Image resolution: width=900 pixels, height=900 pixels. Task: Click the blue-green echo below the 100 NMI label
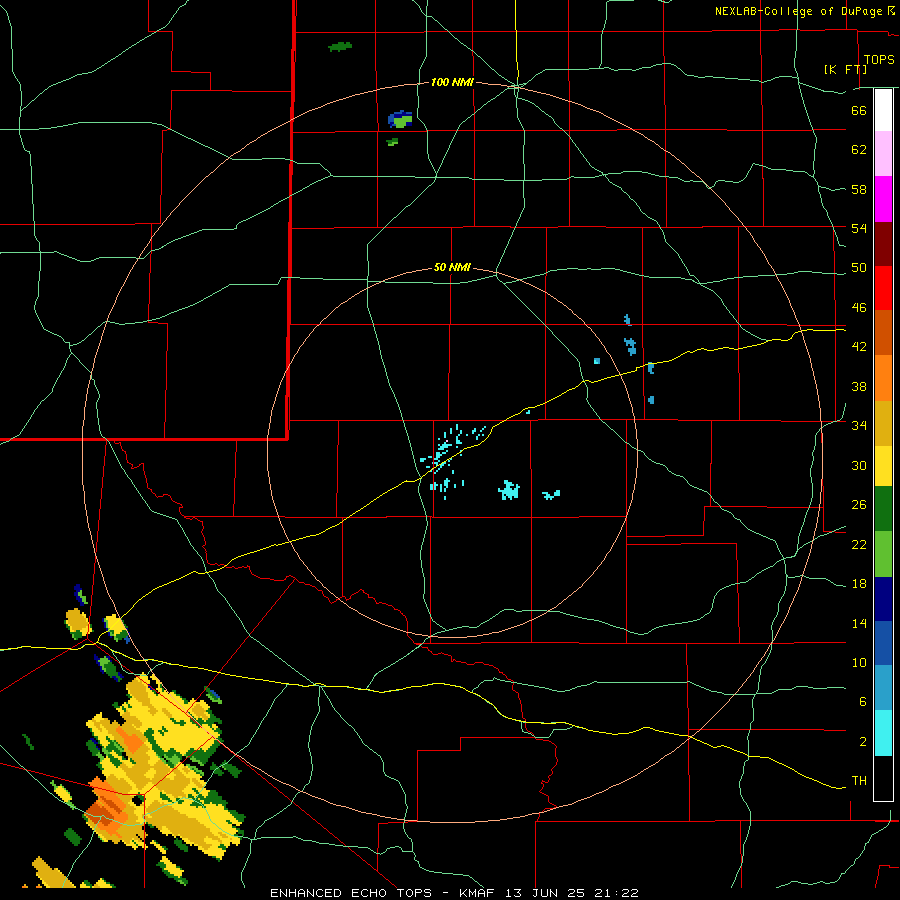400,119
